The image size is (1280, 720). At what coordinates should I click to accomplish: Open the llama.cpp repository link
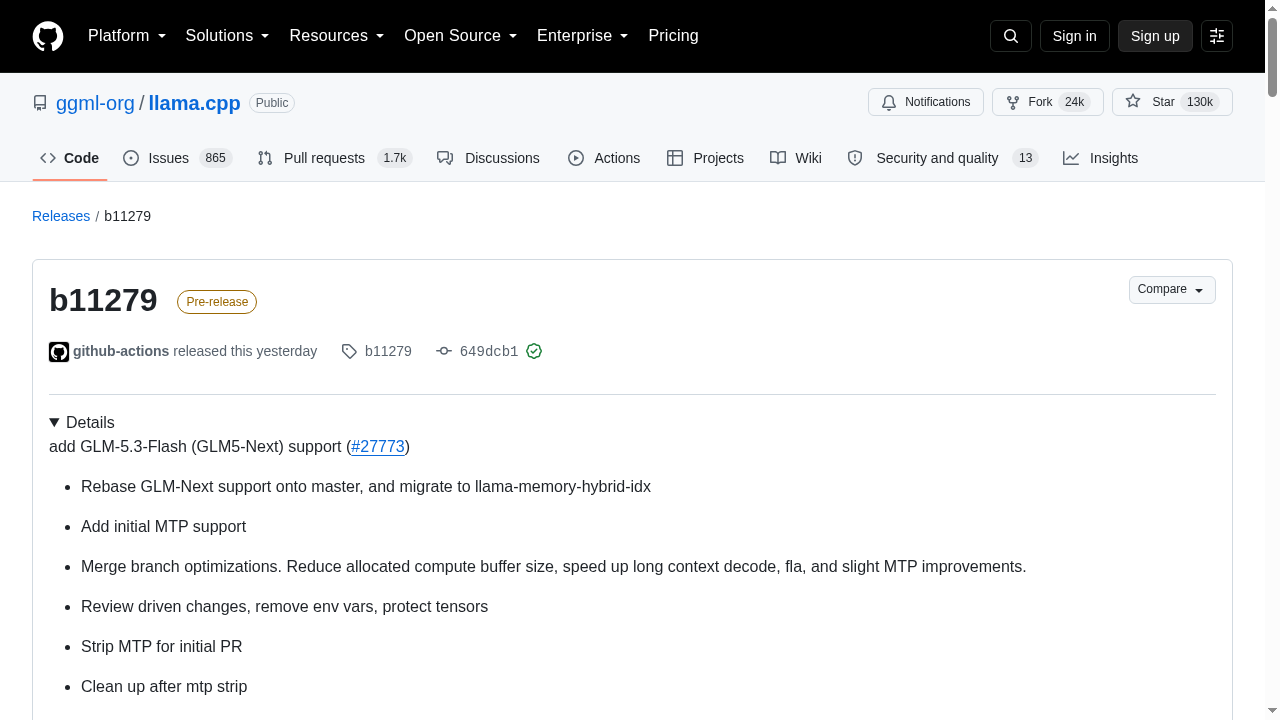(x=194, y=103)
